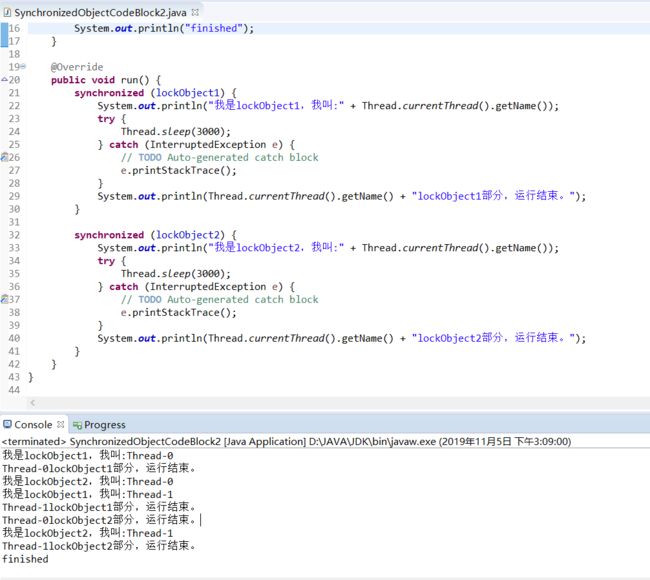
Task: Click the TODO task marker at line 26
Action: click(x=4, y=157)
